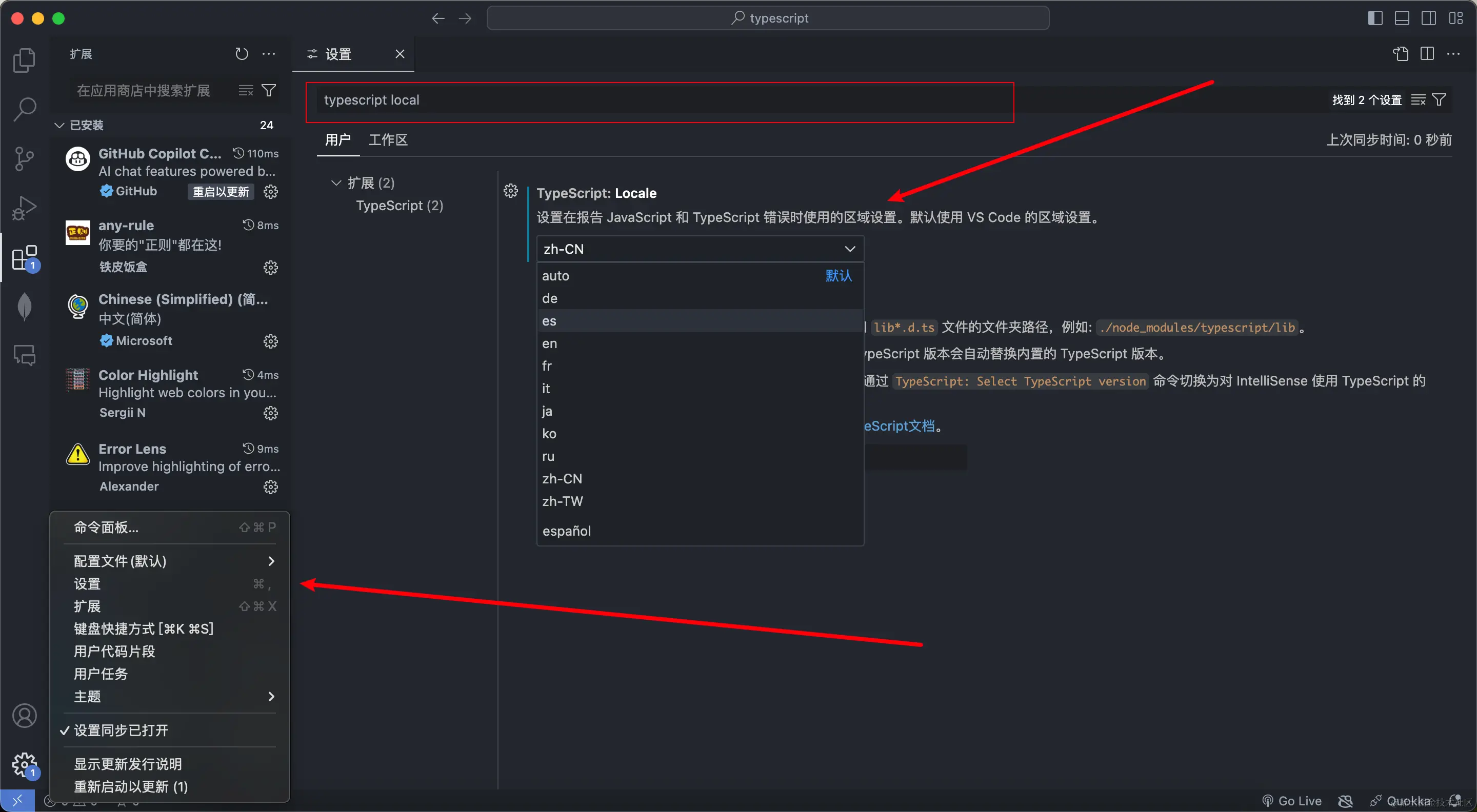Open Run and Debug view

tap(24, 208)
